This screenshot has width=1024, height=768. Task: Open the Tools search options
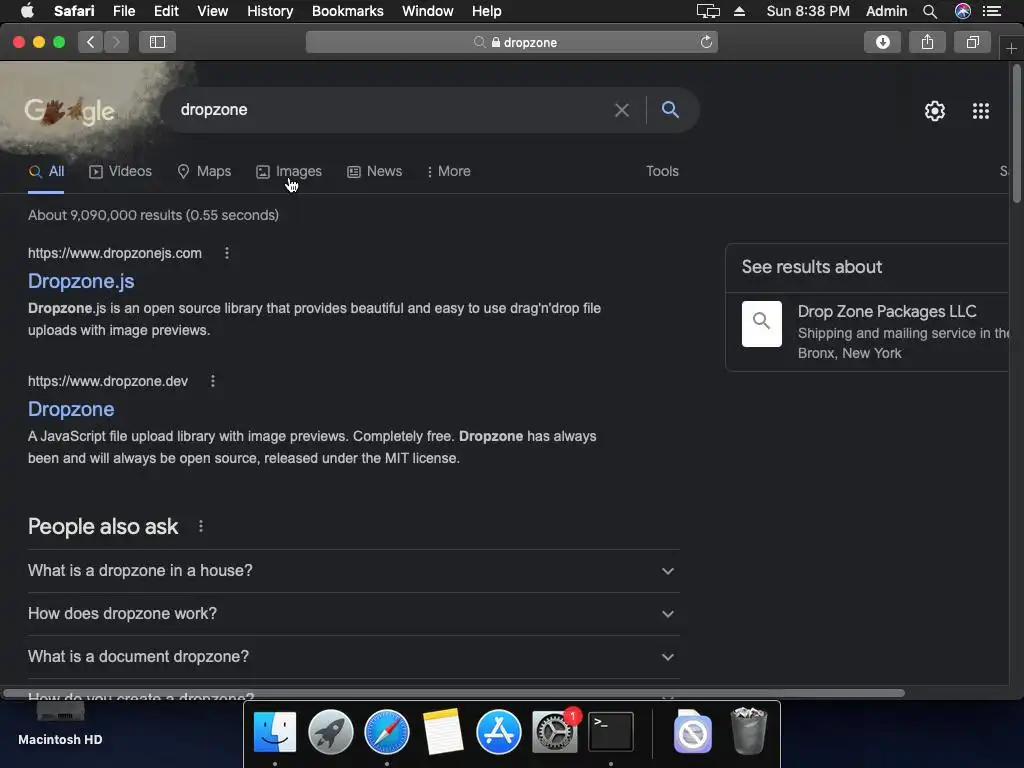pos(662,171)
